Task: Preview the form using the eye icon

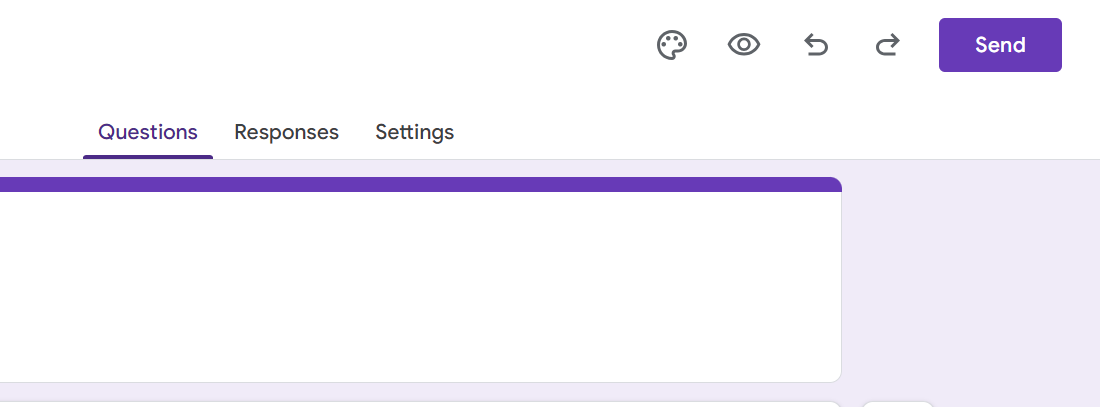Action: [744, 45]
